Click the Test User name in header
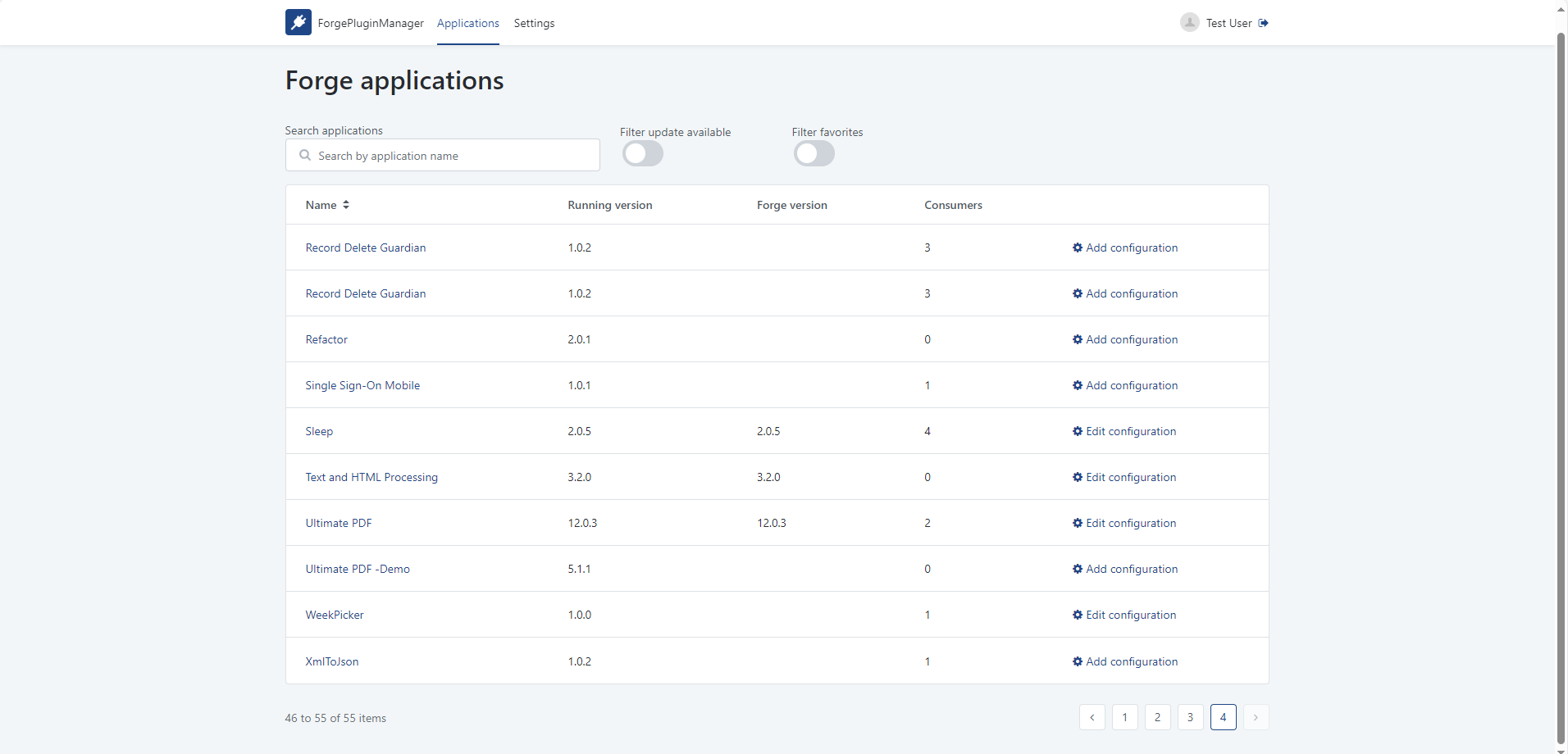Viewport: 1568px width, 754px height. 1228,23
